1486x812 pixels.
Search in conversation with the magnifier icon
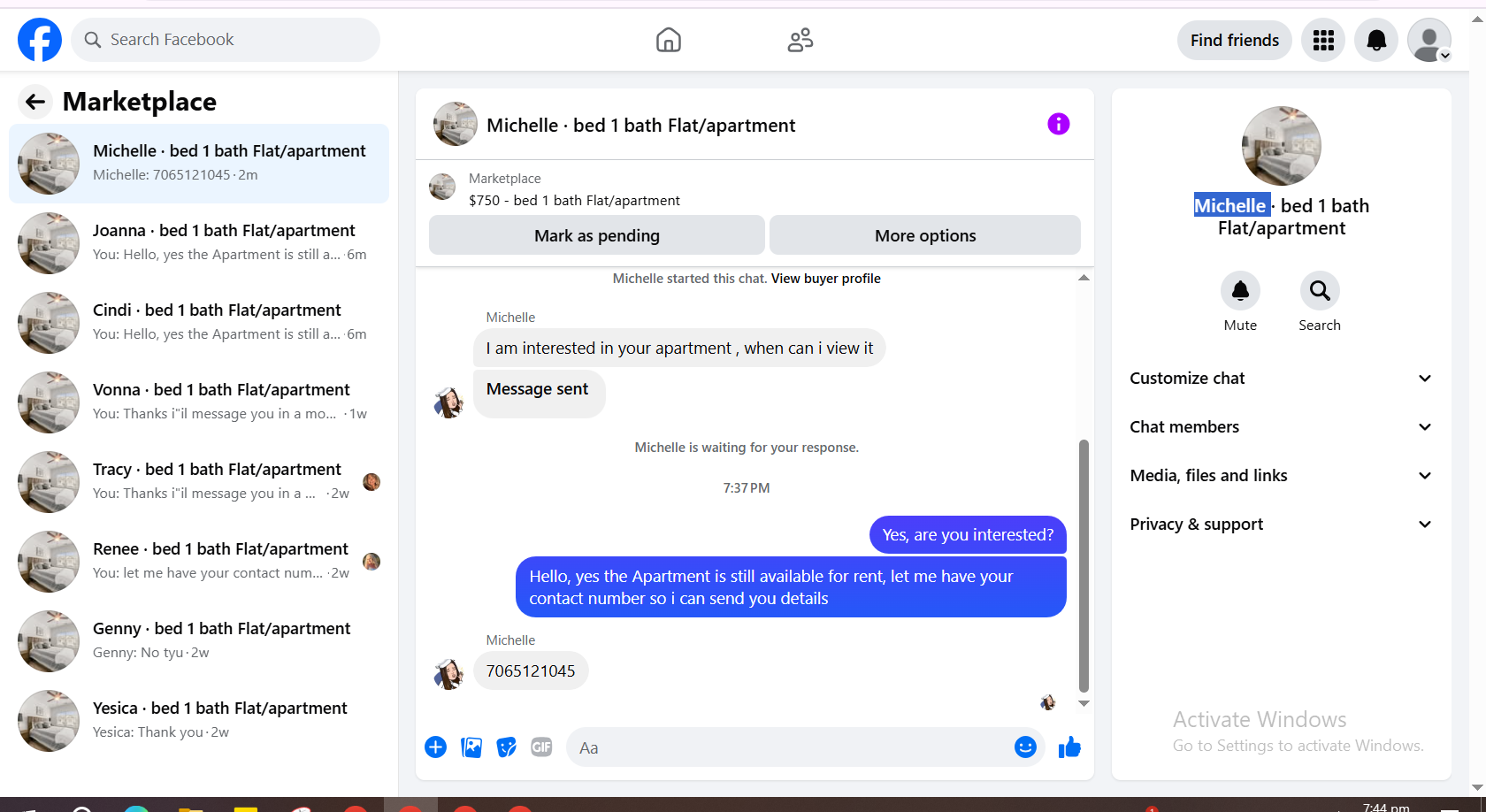(1320, 290)
